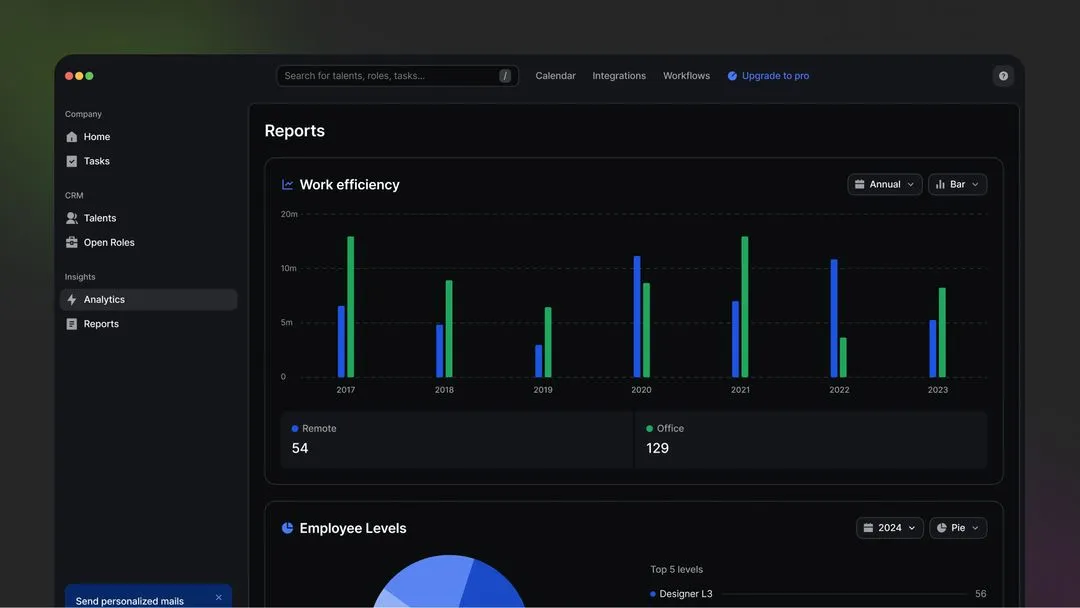Image resolution: width=1080 pixels, height=608 pixels.
Task: Toggle the Designer L3 legend marker
Action: 655,593
